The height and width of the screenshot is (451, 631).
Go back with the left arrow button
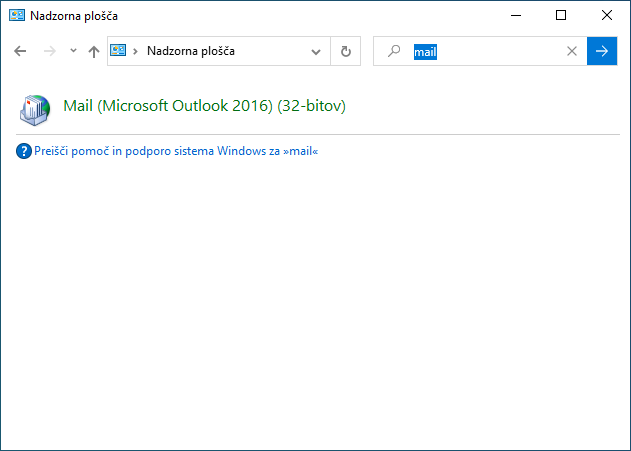coord(20,51)
